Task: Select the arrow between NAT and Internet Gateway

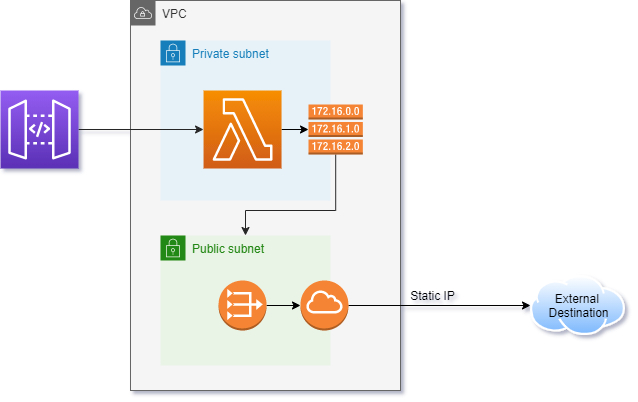Action: pos(282,304)
